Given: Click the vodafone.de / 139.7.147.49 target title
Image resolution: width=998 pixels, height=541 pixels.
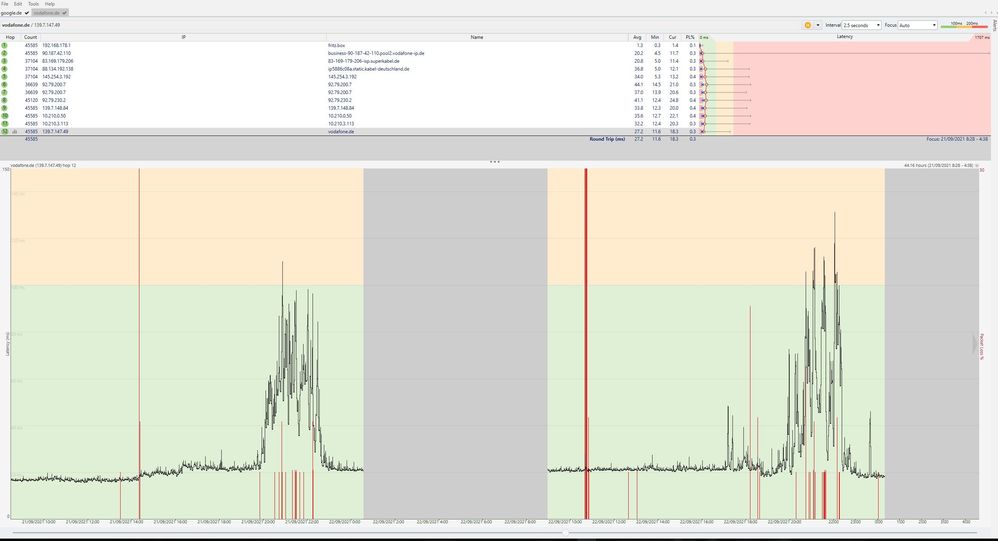Looking at the screenshot, I should click(31, 25).
